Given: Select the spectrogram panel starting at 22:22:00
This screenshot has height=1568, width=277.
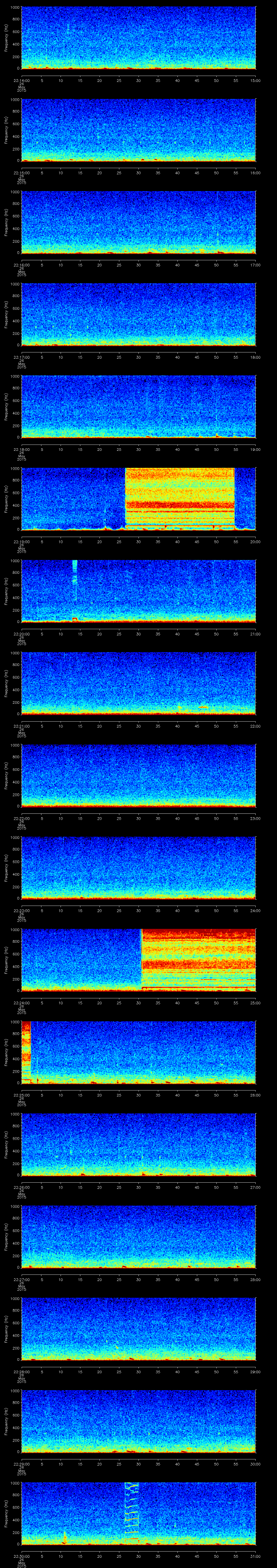Looking at the screenshot, I should click(138, 775).
